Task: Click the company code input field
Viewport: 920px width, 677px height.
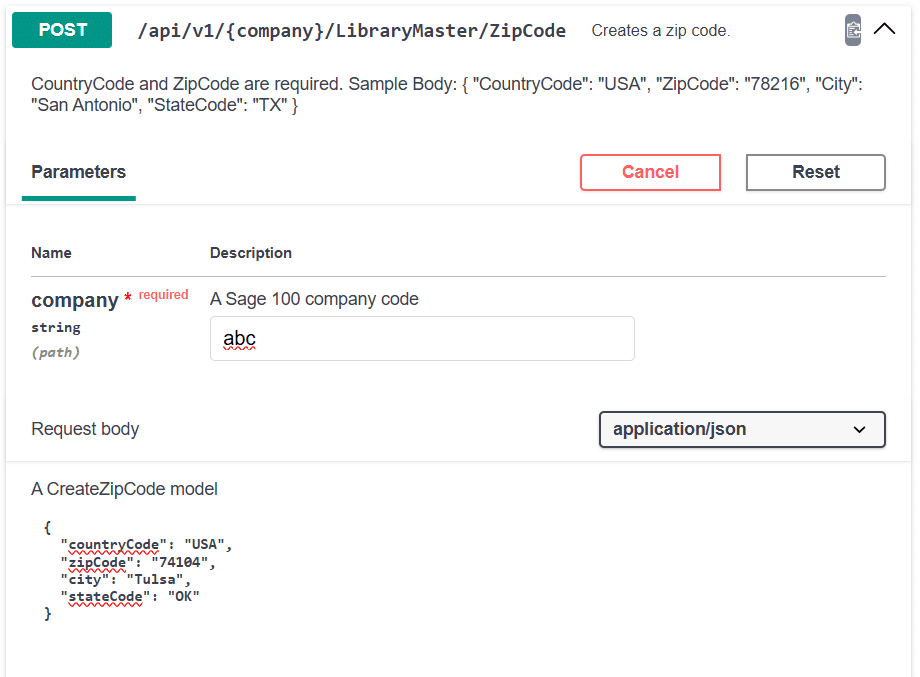Action: tap(422, 338)
